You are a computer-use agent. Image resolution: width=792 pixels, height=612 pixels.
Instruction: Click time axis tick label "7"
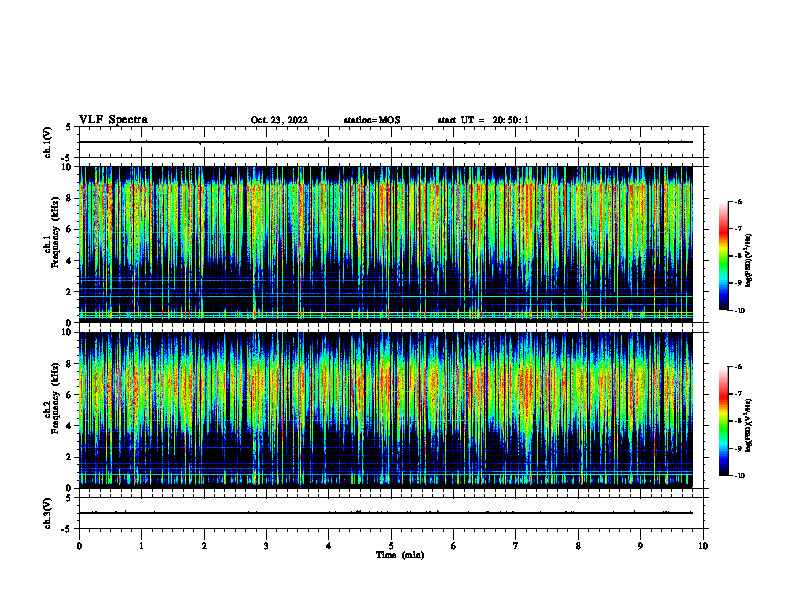(516, 546)
